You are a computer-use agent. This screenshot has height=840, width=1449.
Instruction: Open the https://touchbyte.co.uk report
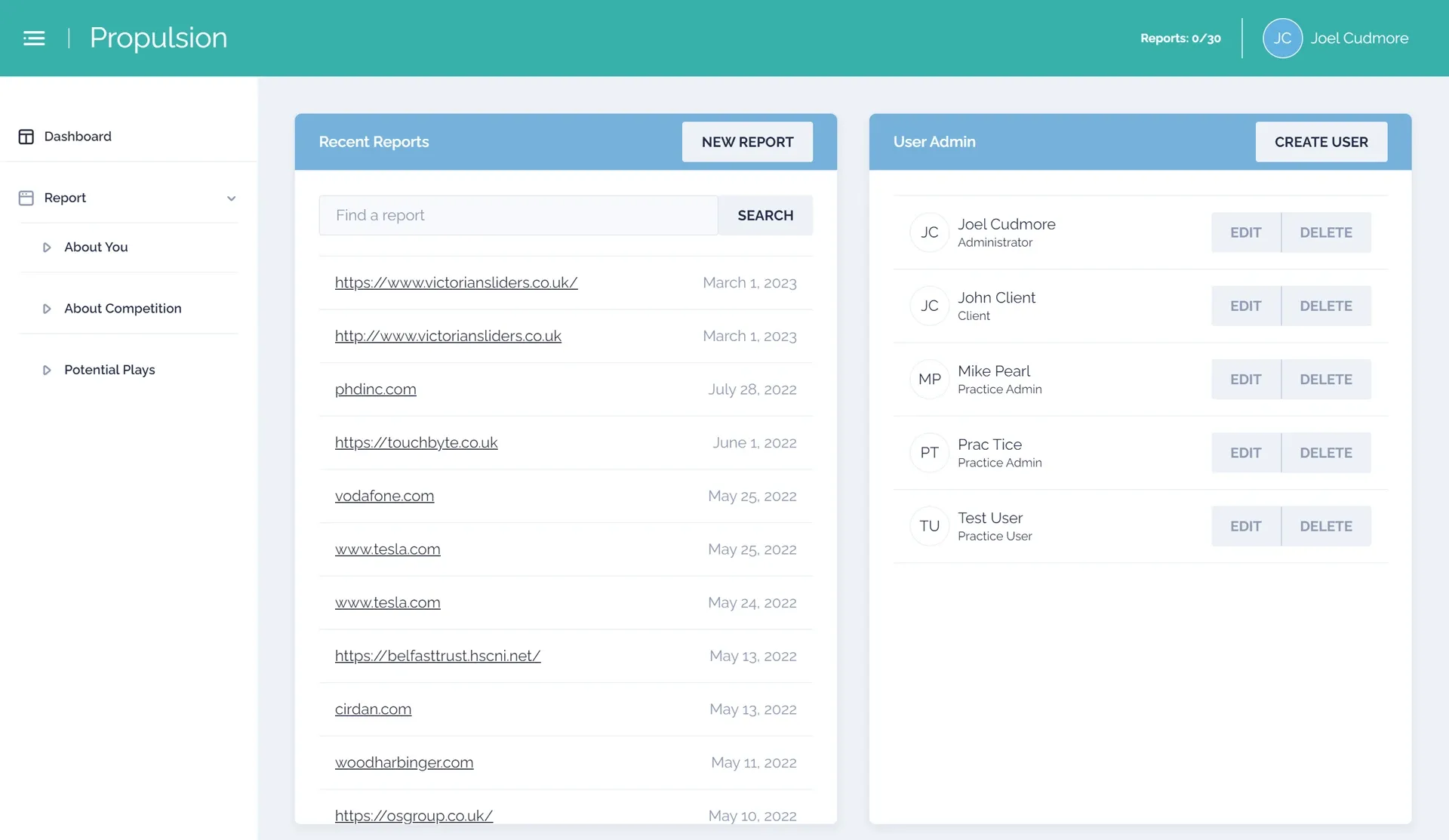416,442
